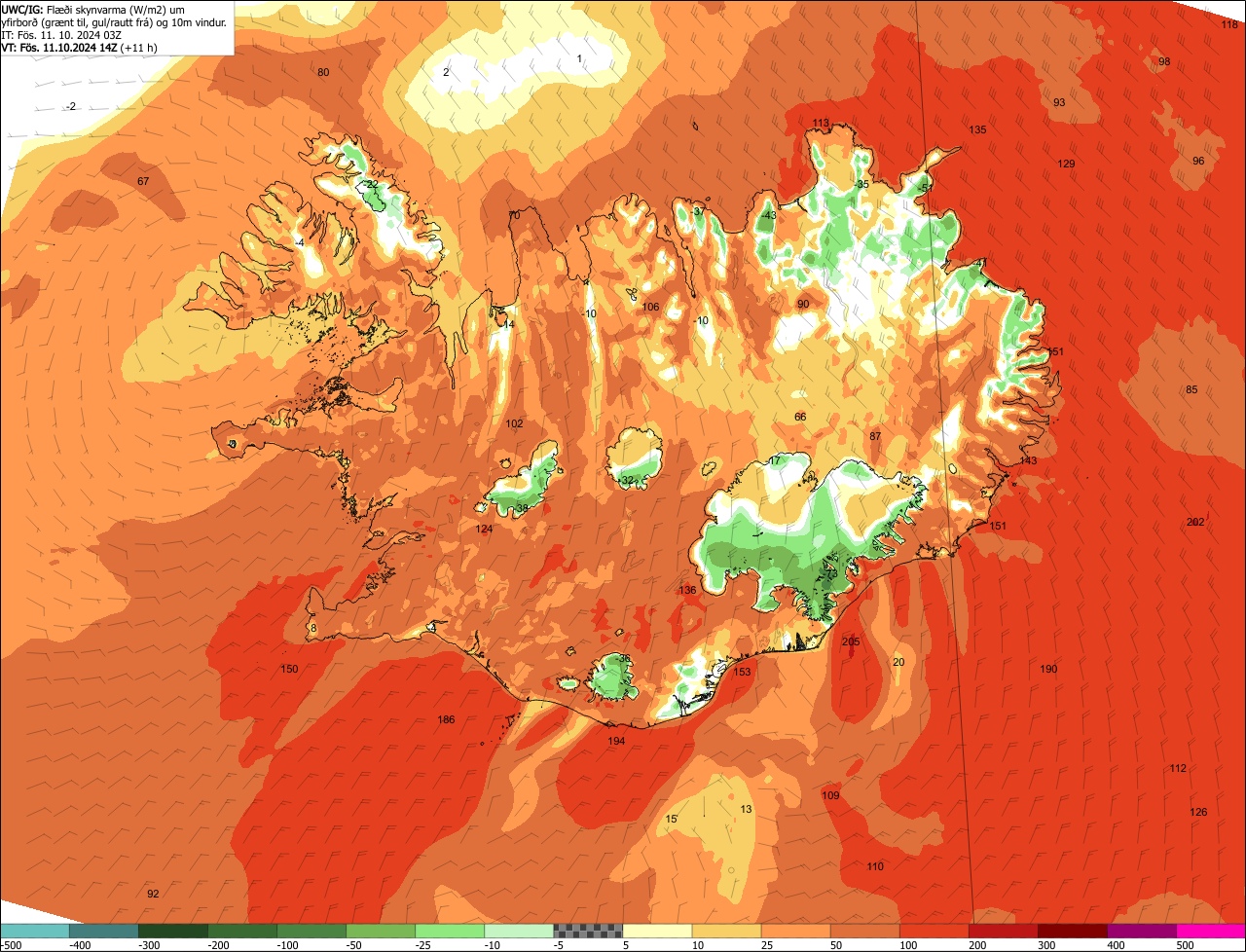The height and width of the screenshot is (952, 1246).
Task: Click the dark green legend swatch starting at -300
Action: coord(173,931)
